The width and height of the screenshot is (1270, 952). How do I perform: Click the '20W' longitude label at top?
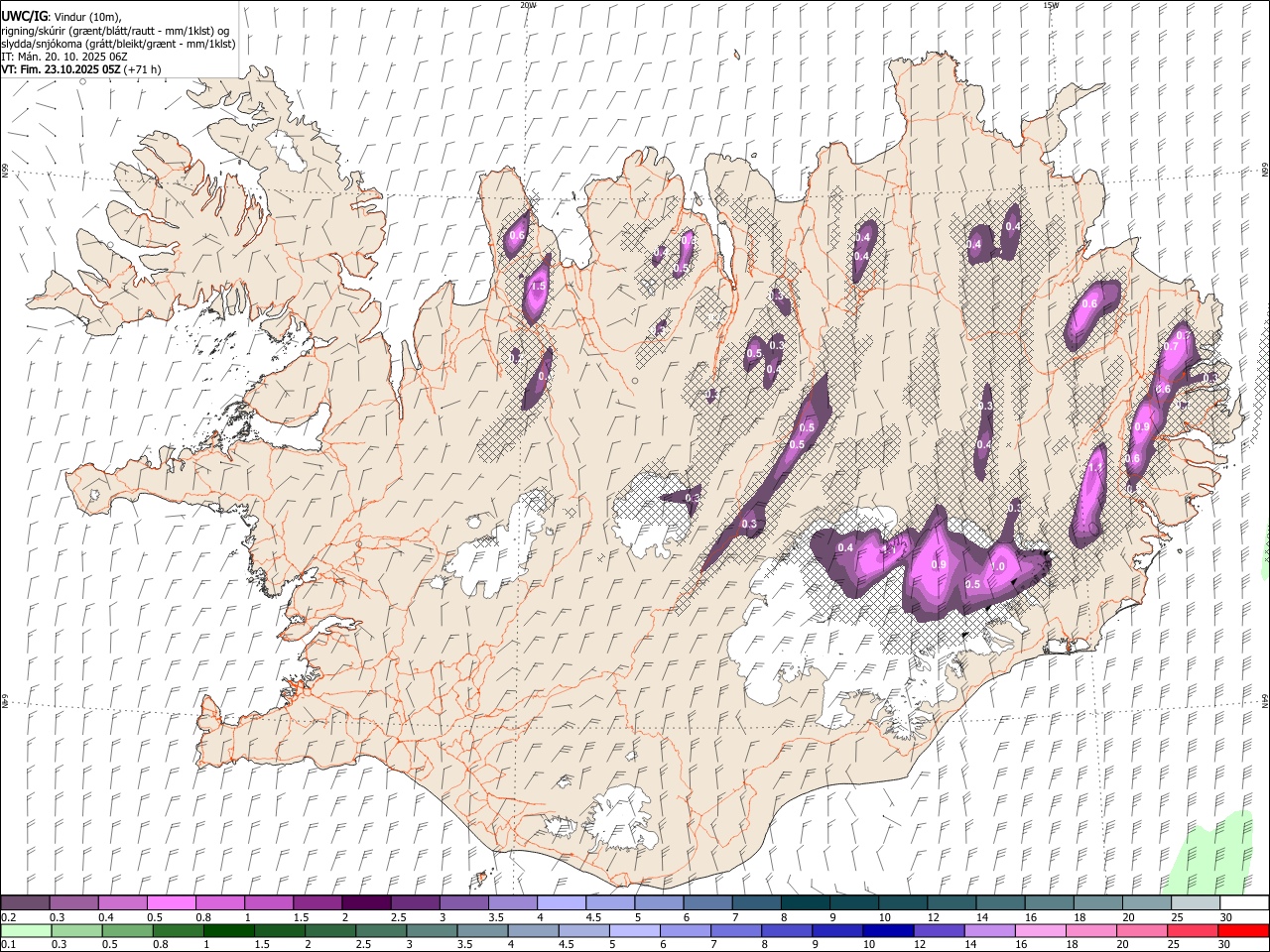(x=529, y=5)
